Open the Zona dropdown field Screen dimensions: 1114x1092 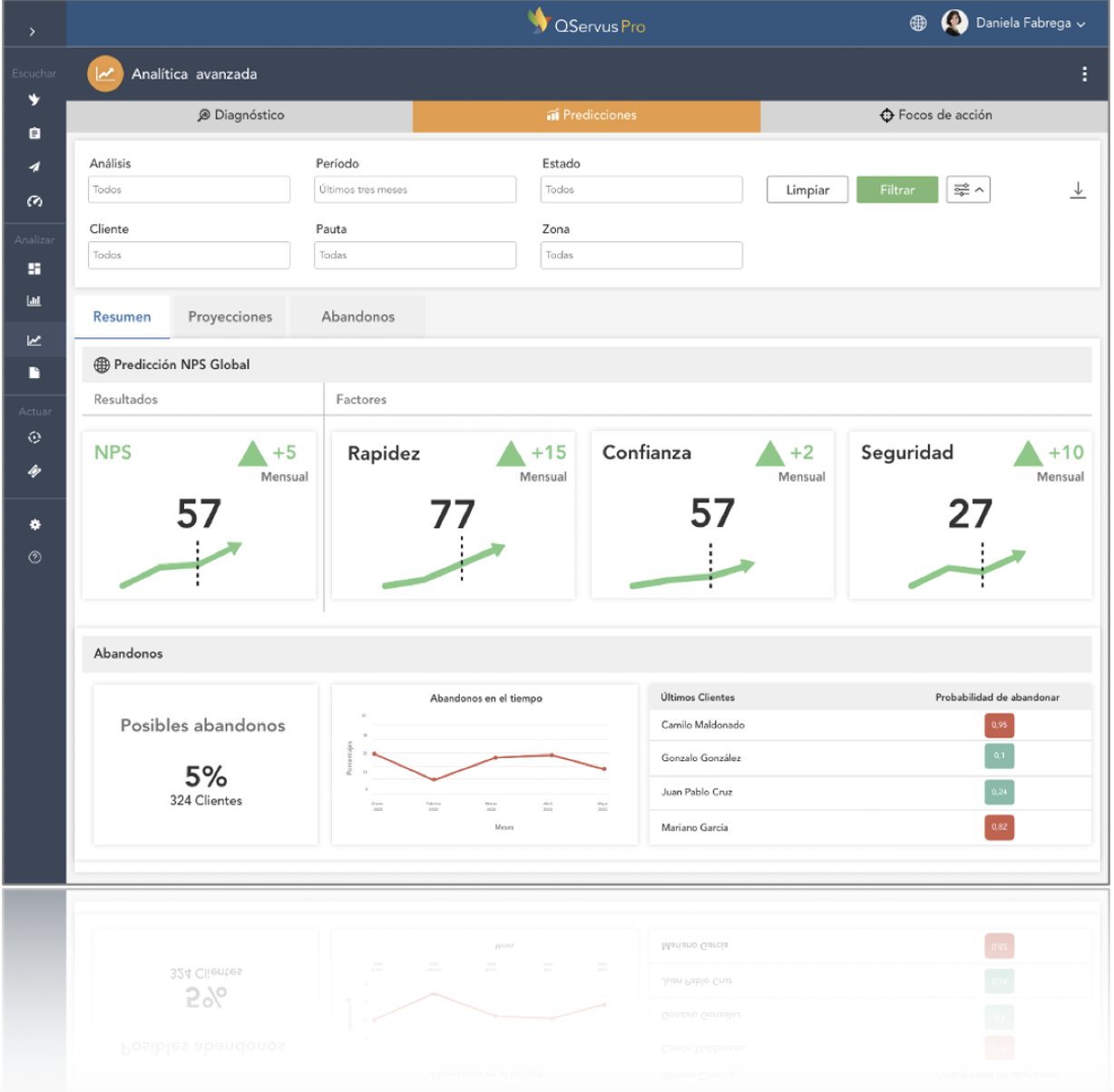tap(641, 255)
